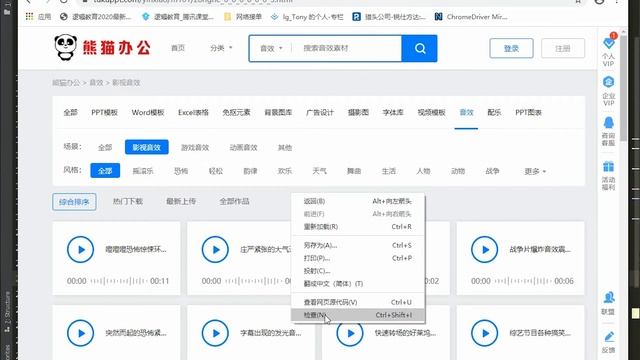Choose 另存为 from the context menu
Screen dimensions: 640x360
click(358, 245)
